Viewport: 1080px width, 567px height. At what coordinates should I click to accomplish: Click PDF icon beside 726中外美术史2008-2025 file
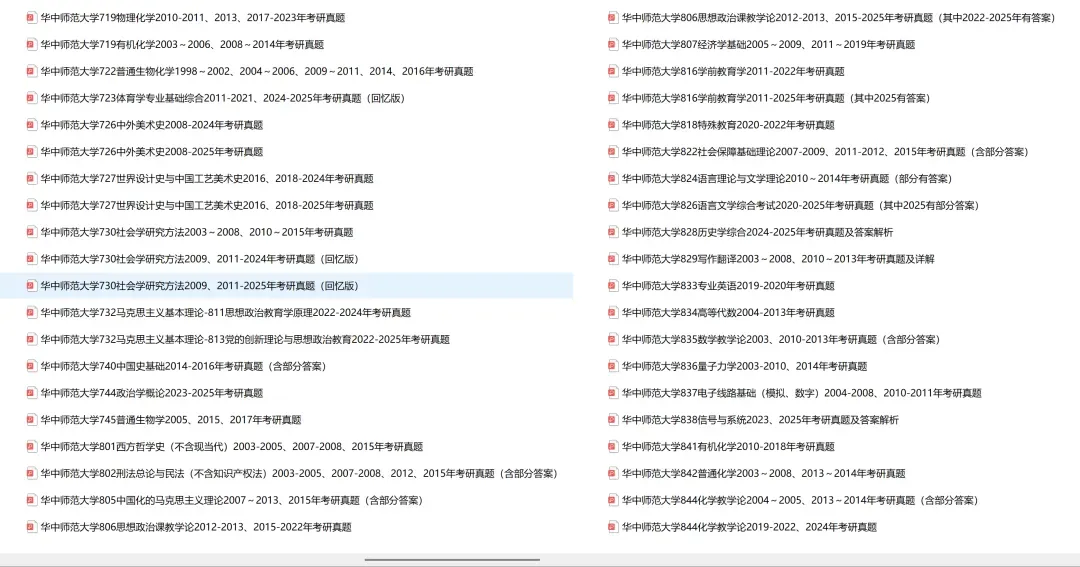(31, 152)
